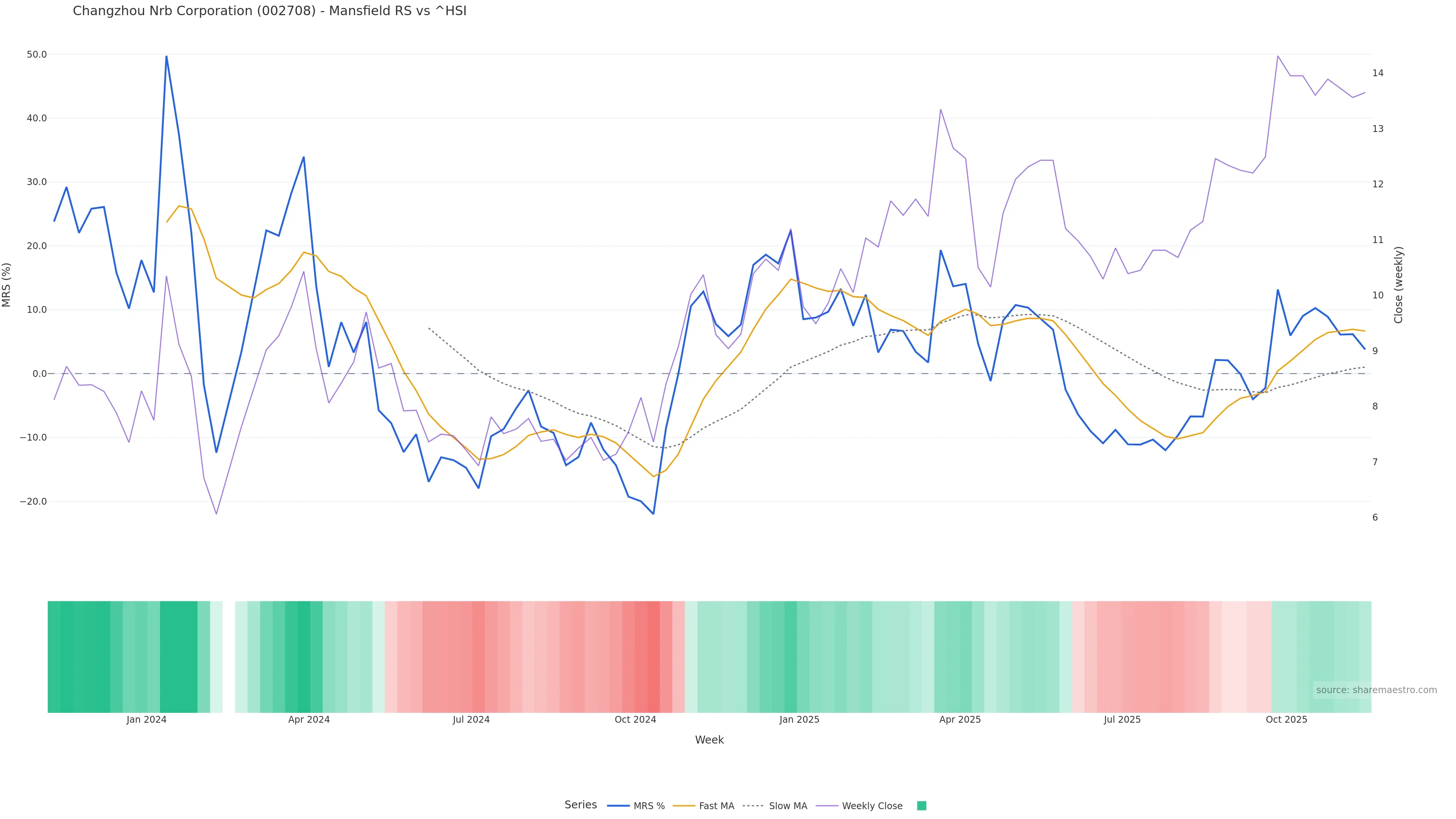Screen dimensions: 1456x819
Task: Click the 0.0 zero-line tick label
Action: 39,373
